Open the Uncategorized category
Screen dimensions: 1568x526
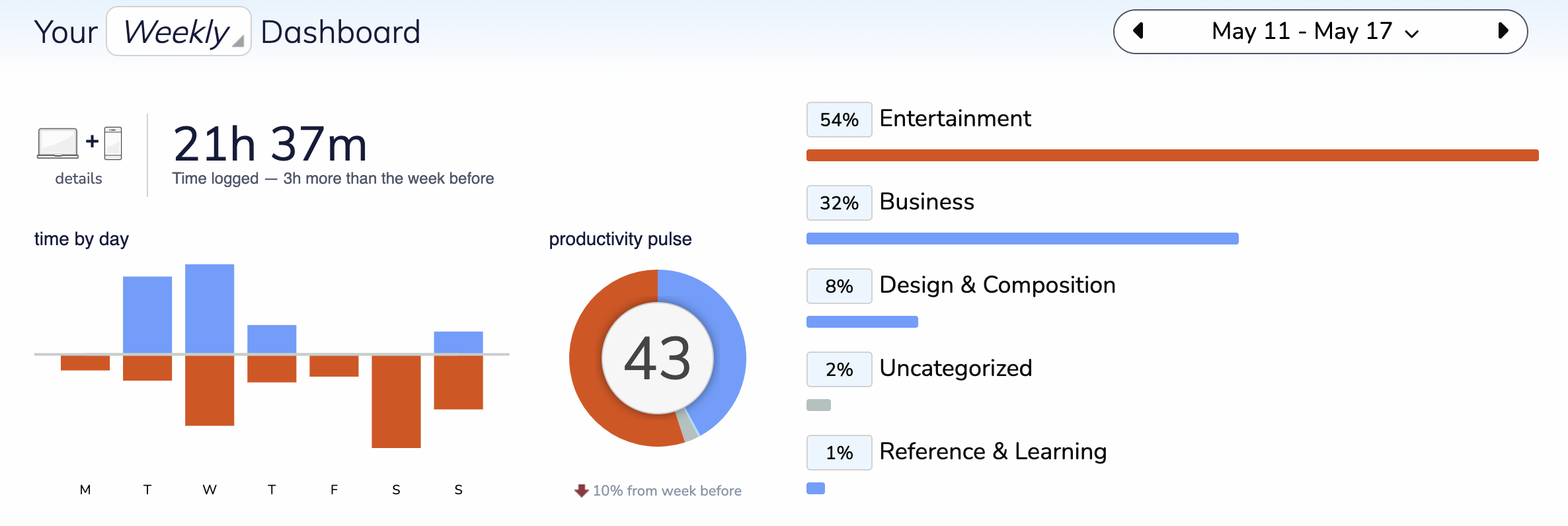[956, 369]
